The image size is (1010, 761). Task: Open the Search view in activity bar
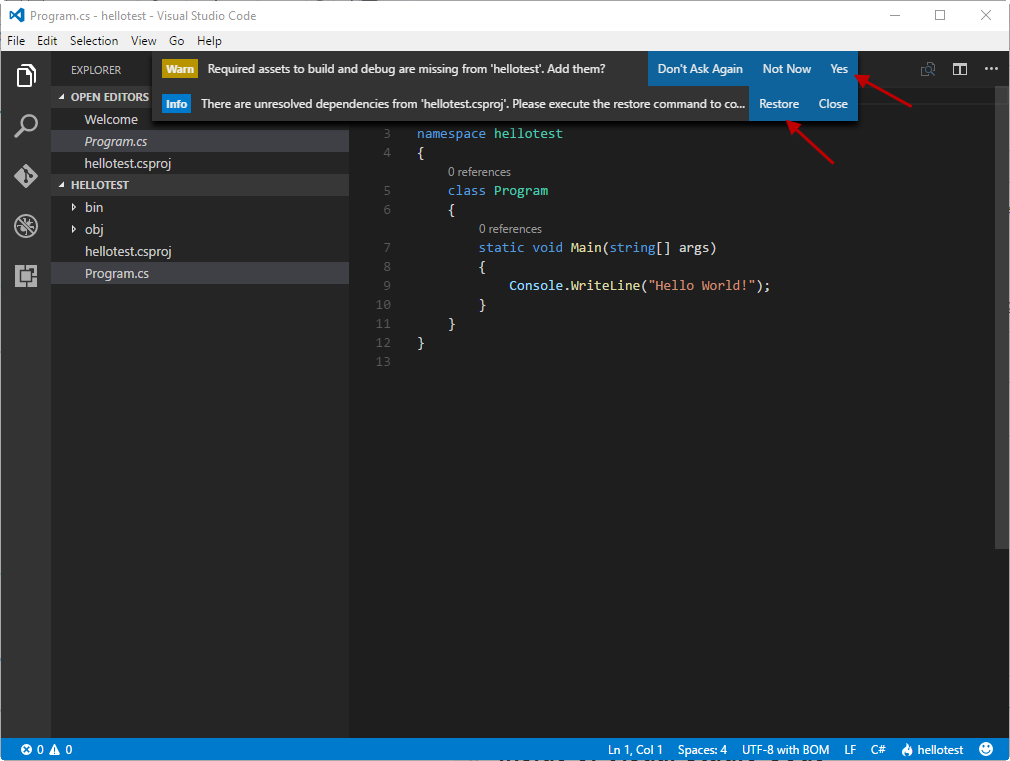(x=25, y=125)
